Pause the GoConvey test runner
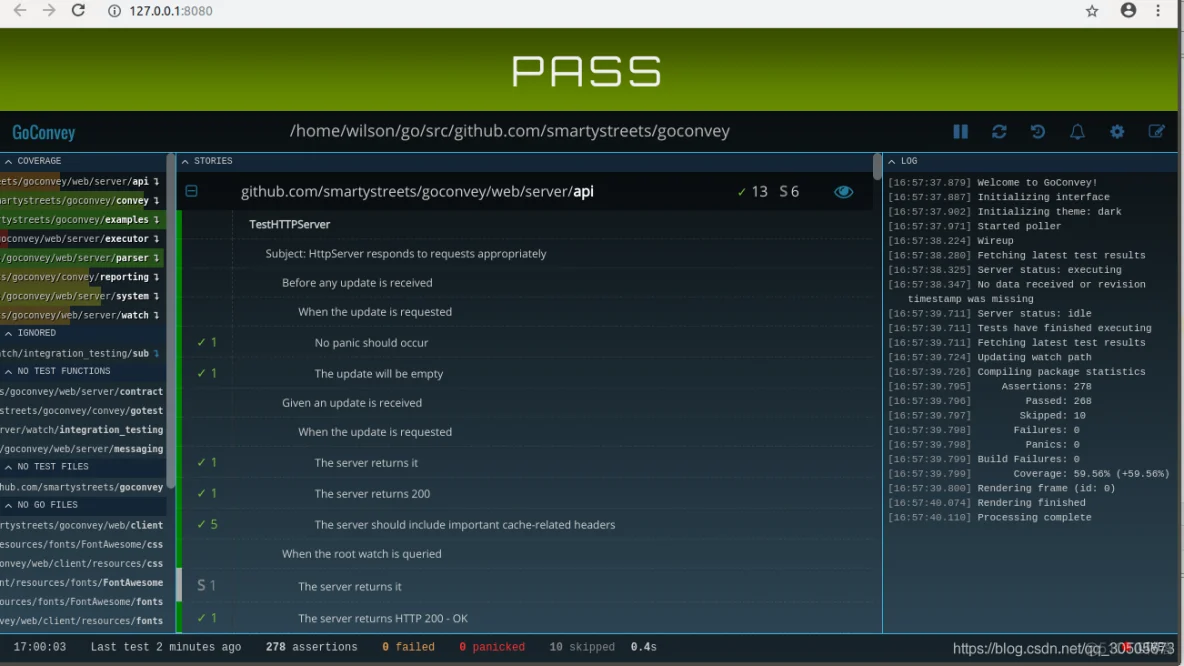Viewport: 1184px width, 666px height. (960, 131)
